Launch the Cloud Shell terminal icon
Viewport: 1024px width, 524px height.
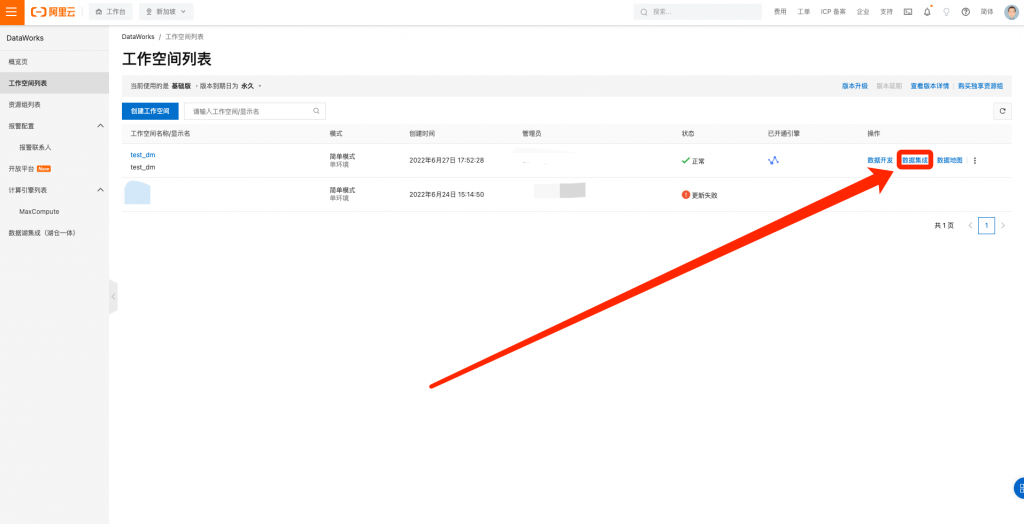[908, 12]
